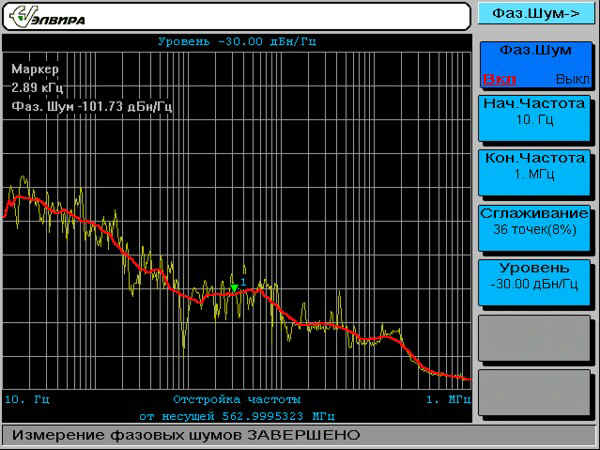Click the carrier 562.9995323 МГц text
Image resolution: width=600 pixels, height=450 pixels.
[237, 416]
